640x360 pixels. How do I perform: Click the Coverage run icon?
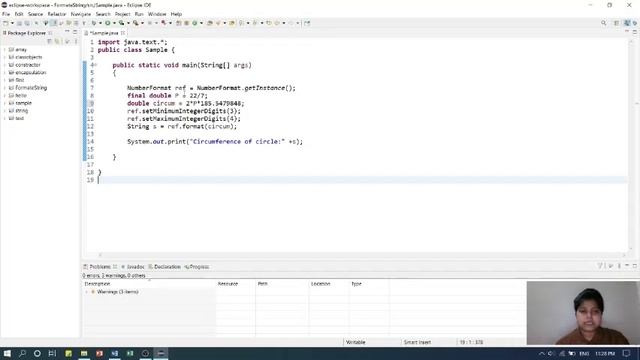point(122,23)
